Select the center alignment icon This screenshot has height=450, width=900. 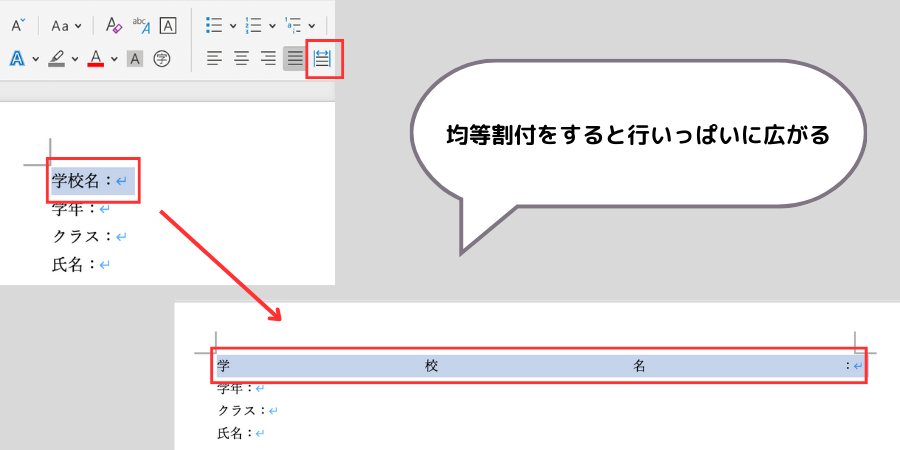tap(242, 58)
